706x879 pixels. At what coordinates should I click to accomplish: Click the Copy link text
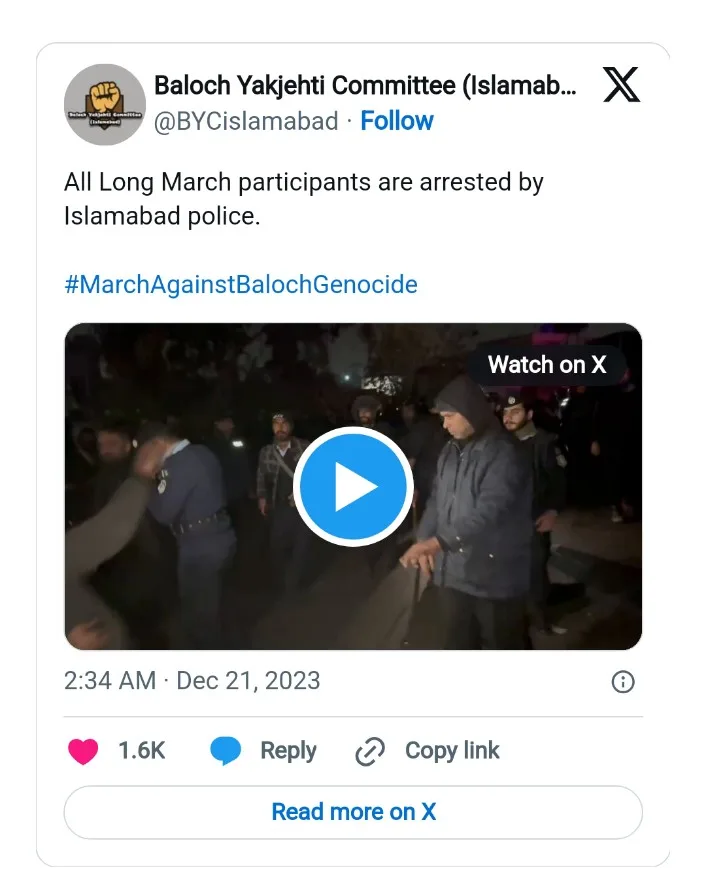(x=452, y=751)
